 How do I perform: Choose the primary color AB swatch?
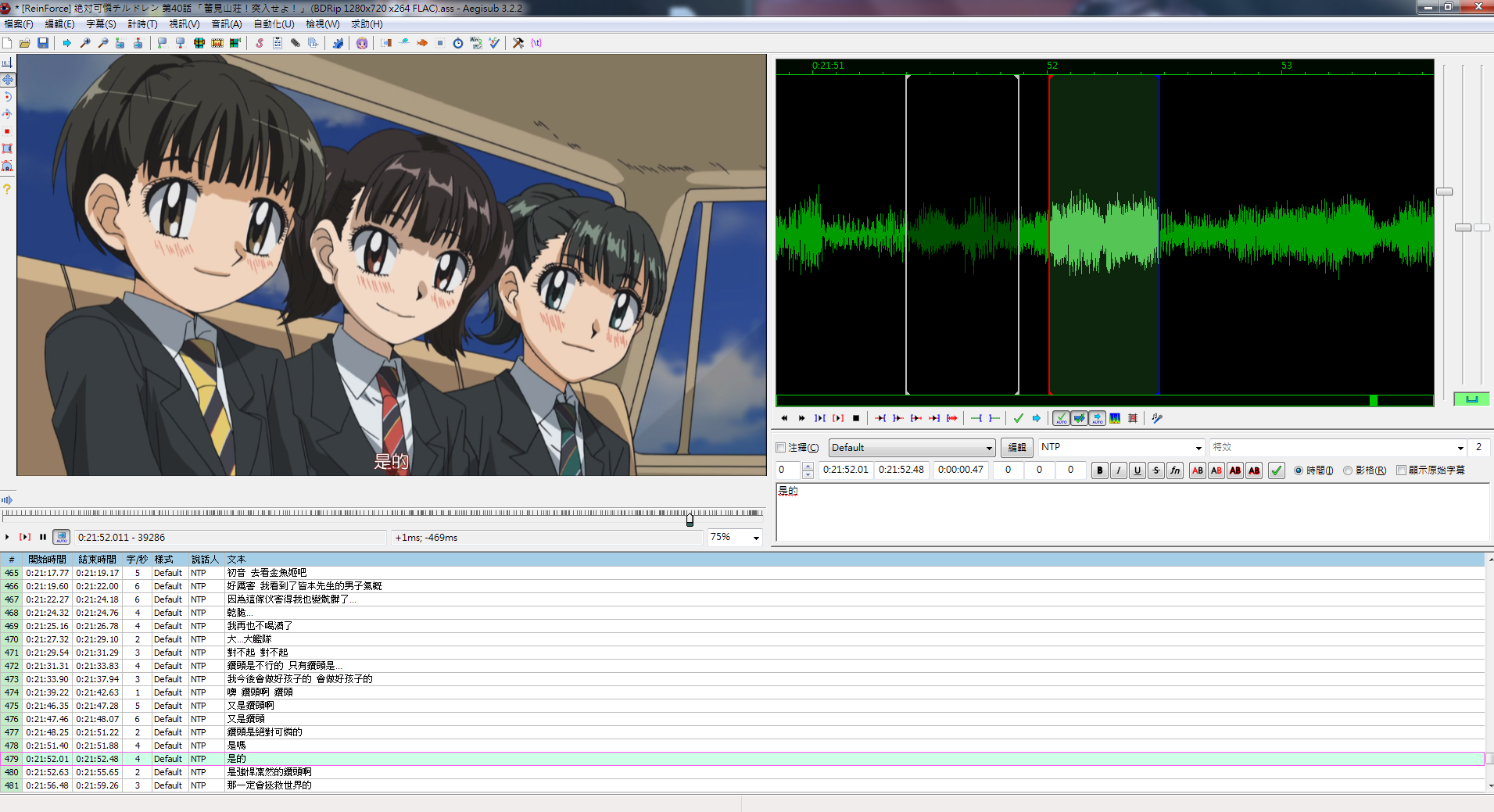1198,470
